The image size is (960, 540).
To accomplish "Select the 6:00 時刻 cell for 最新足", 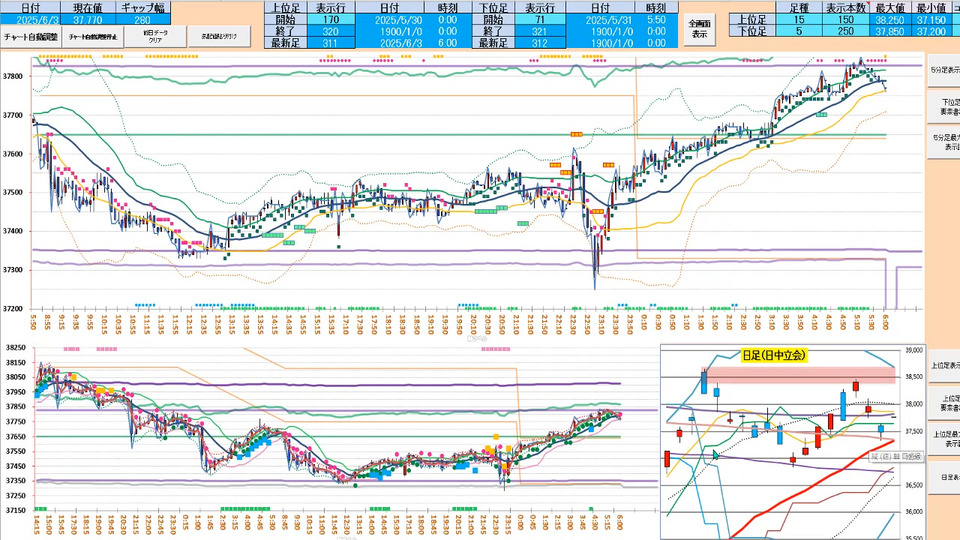I will (x=448, y=43).
